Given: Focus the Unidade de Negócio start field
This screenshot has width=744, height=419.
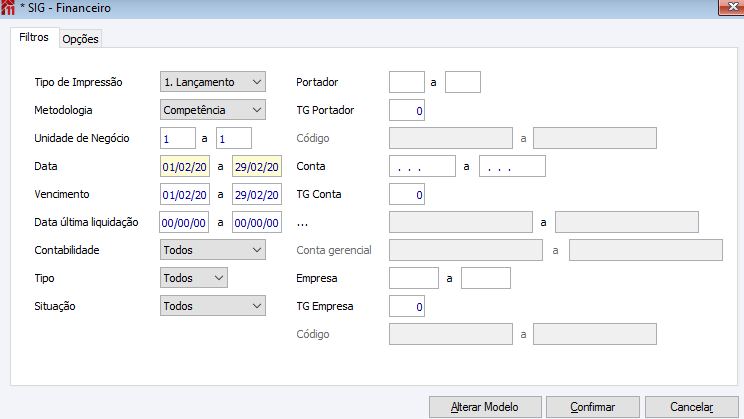Looking at the screenshot, I should pyautogui.click(x=177, y=138).
